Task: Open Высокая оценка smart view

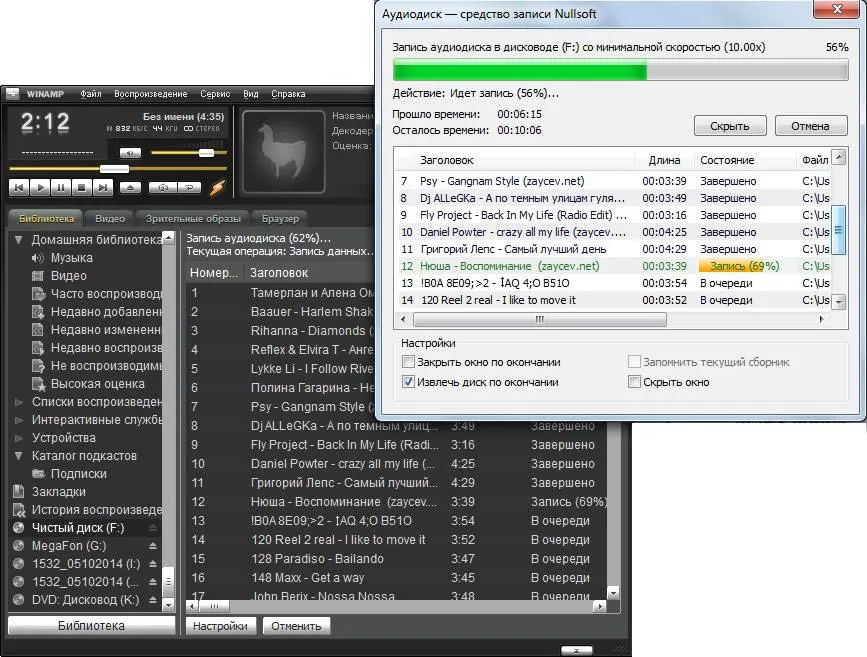Action: (88, 384)
